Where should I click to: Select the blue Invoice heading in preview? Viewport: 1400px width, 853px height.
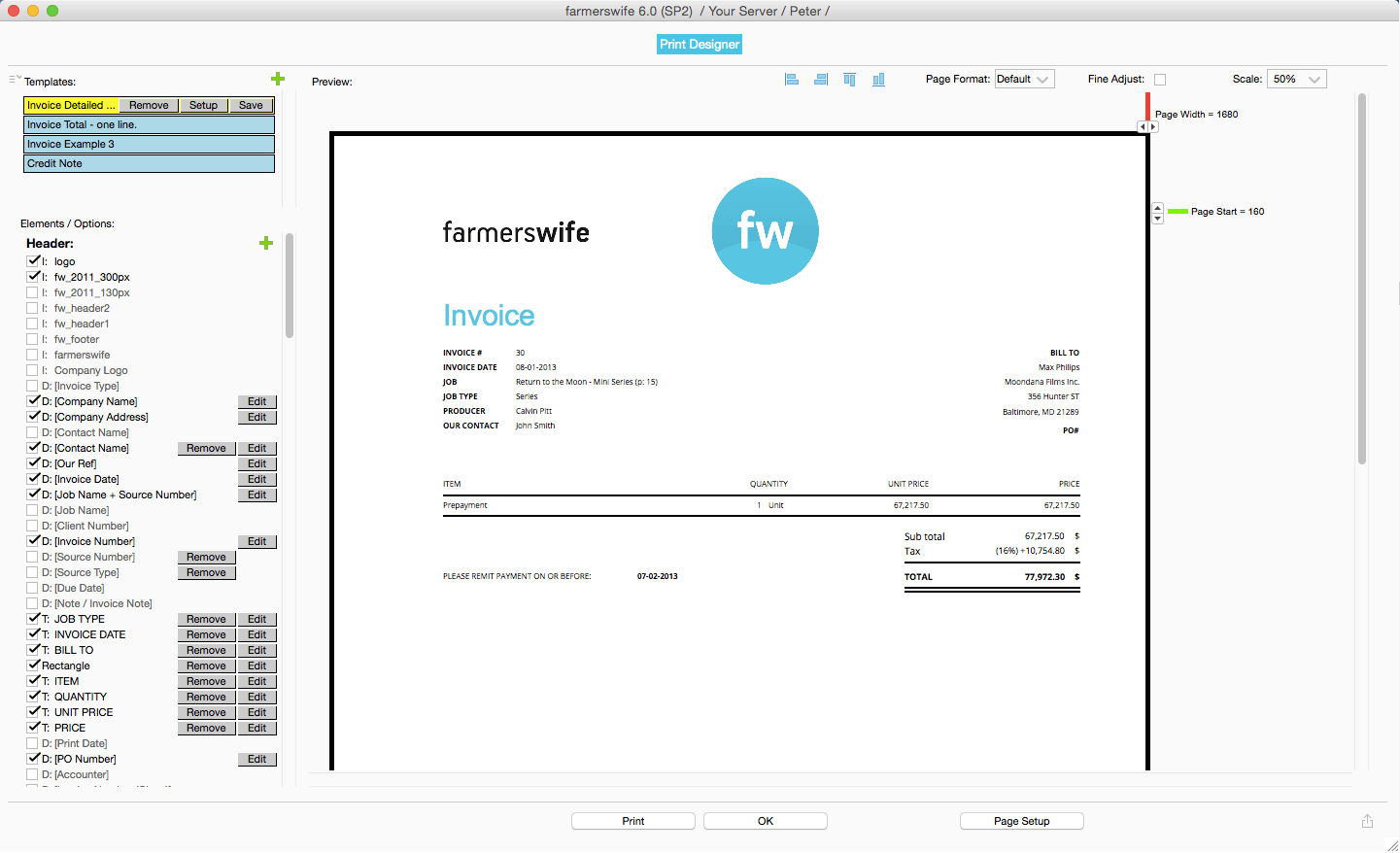pos(489,316)
